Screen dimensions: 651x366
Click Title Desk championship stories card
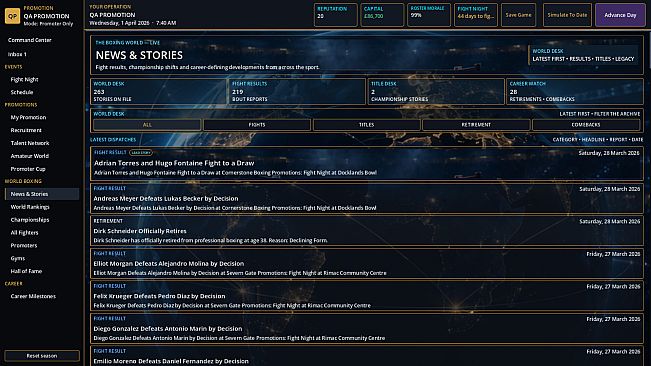[x=436, y=91]
